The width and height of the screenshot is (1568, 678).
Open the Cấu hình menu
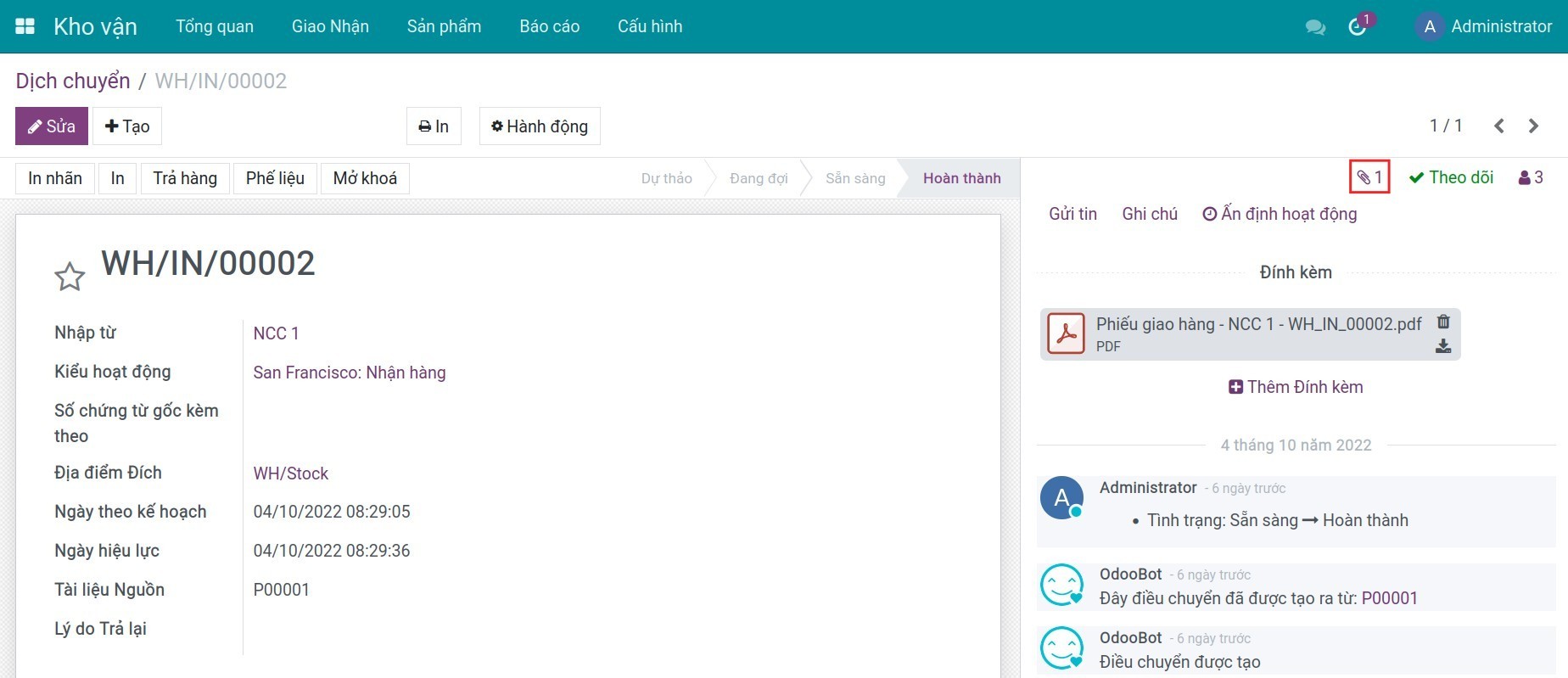point(649,26)
